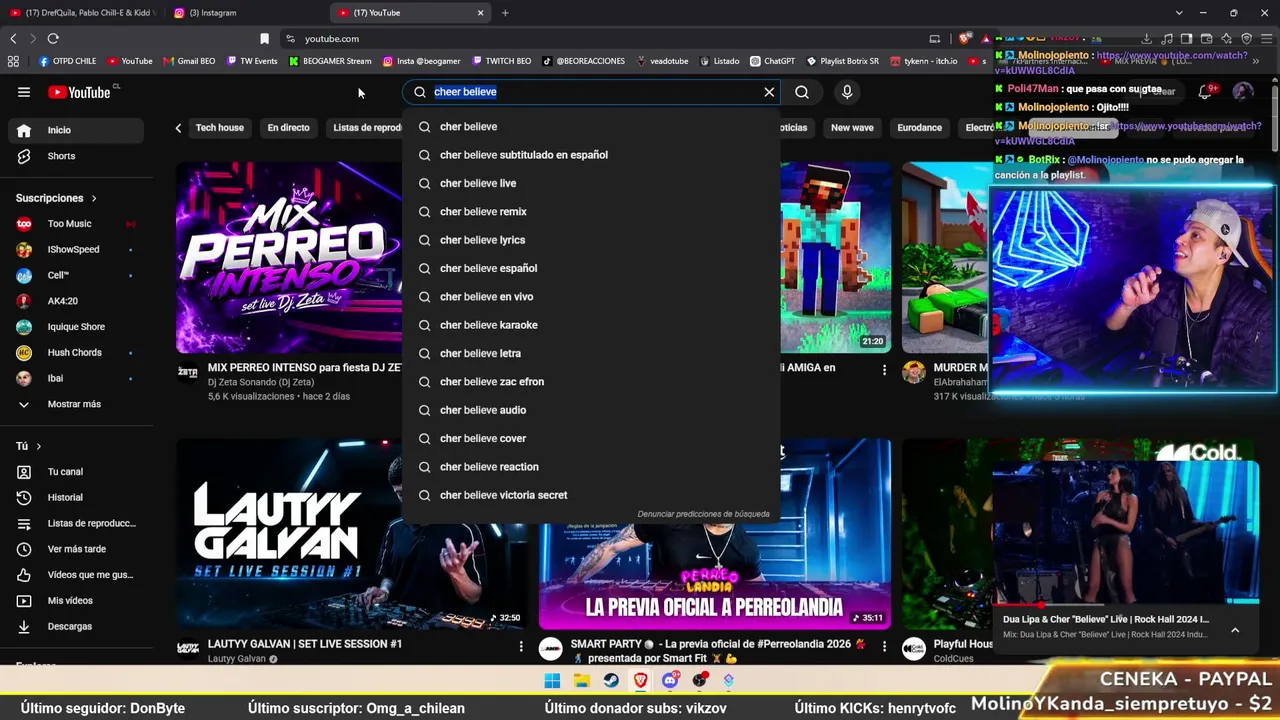
Task: Bookmark this page using the bookmark icon
Action: tap(264, 38)
